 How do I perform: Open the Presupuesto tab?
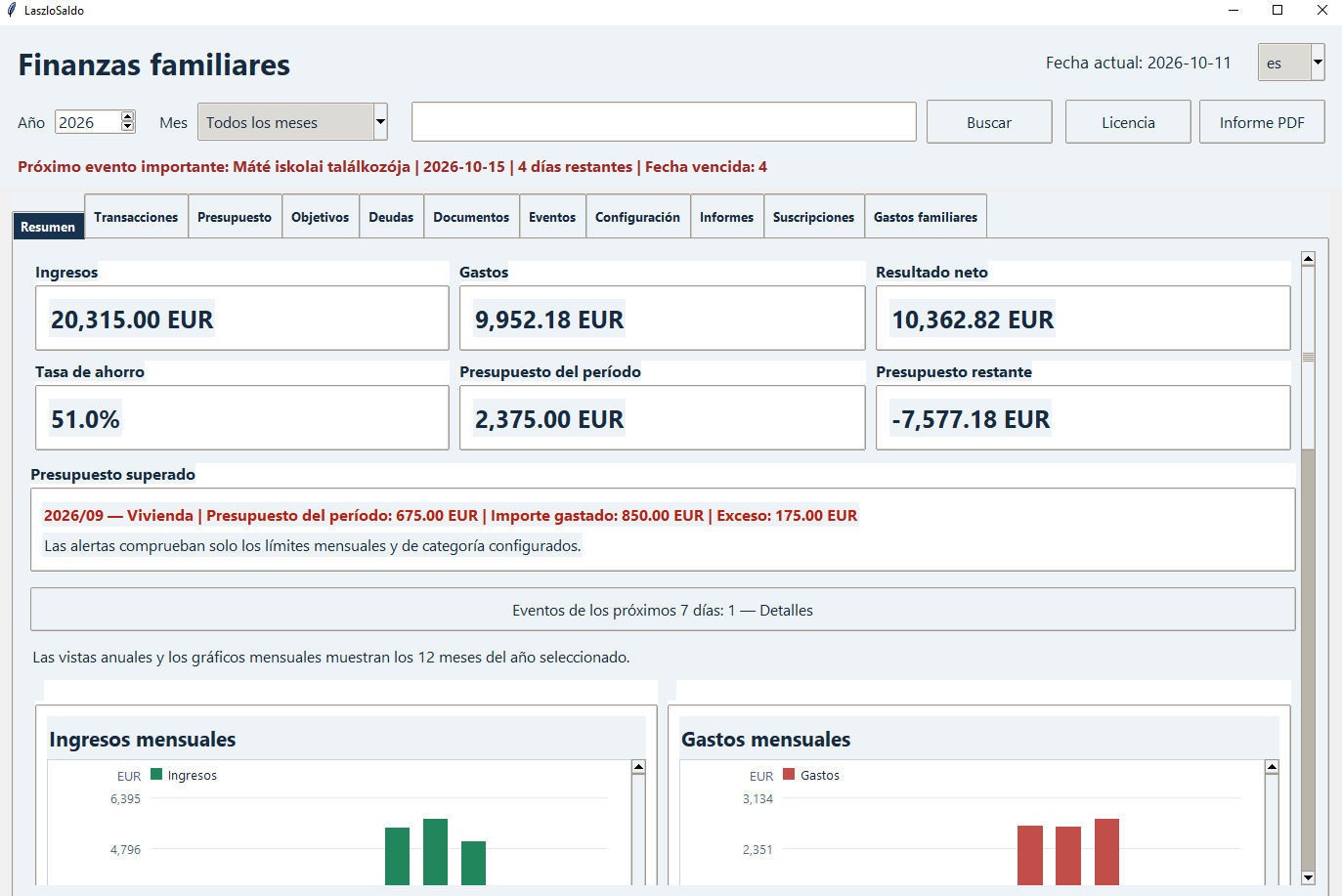[x=235, y=217]
